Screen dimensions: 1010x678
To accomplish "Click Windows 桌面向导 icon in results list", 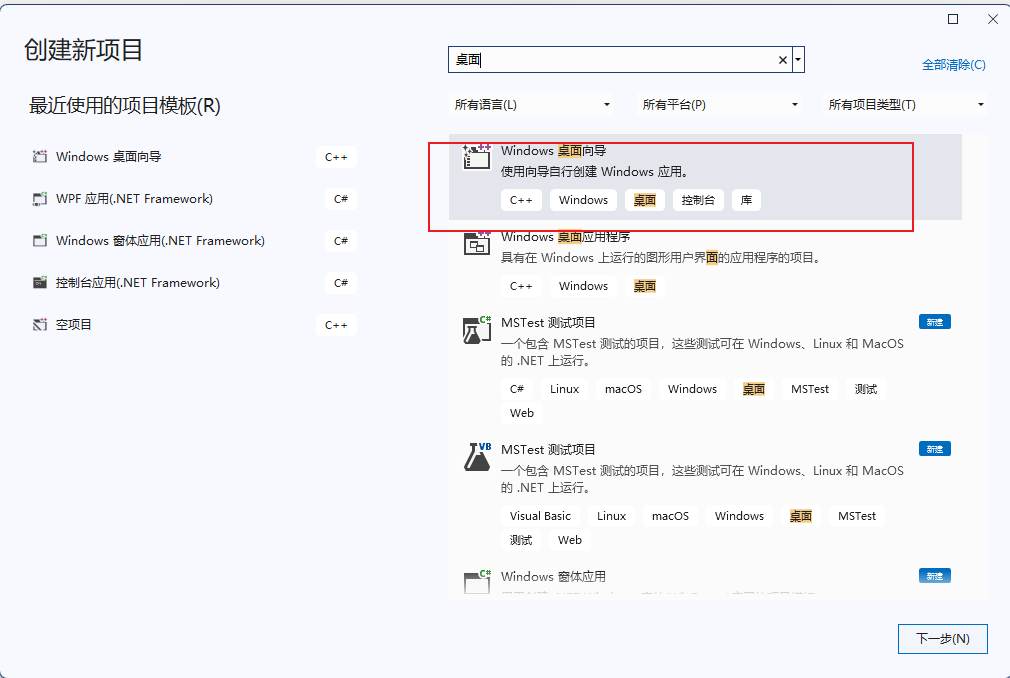I will pos(477,156).
